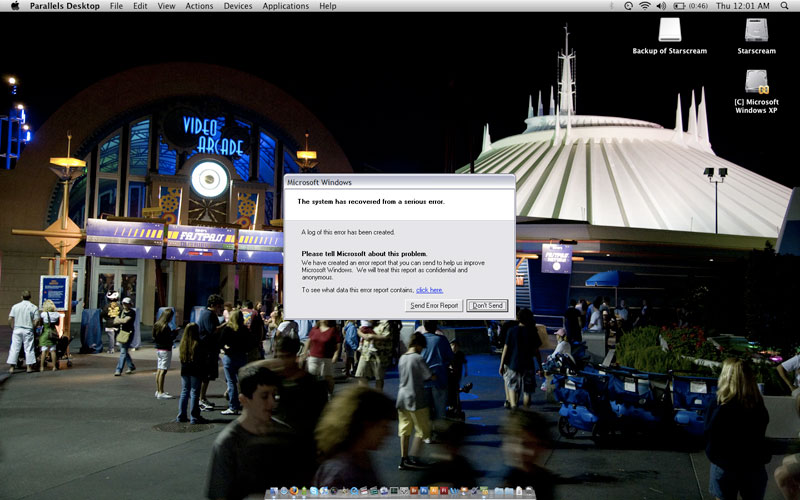Launch Microsoft Word from the Dock
800x500 pixels.
pos(454,491)
